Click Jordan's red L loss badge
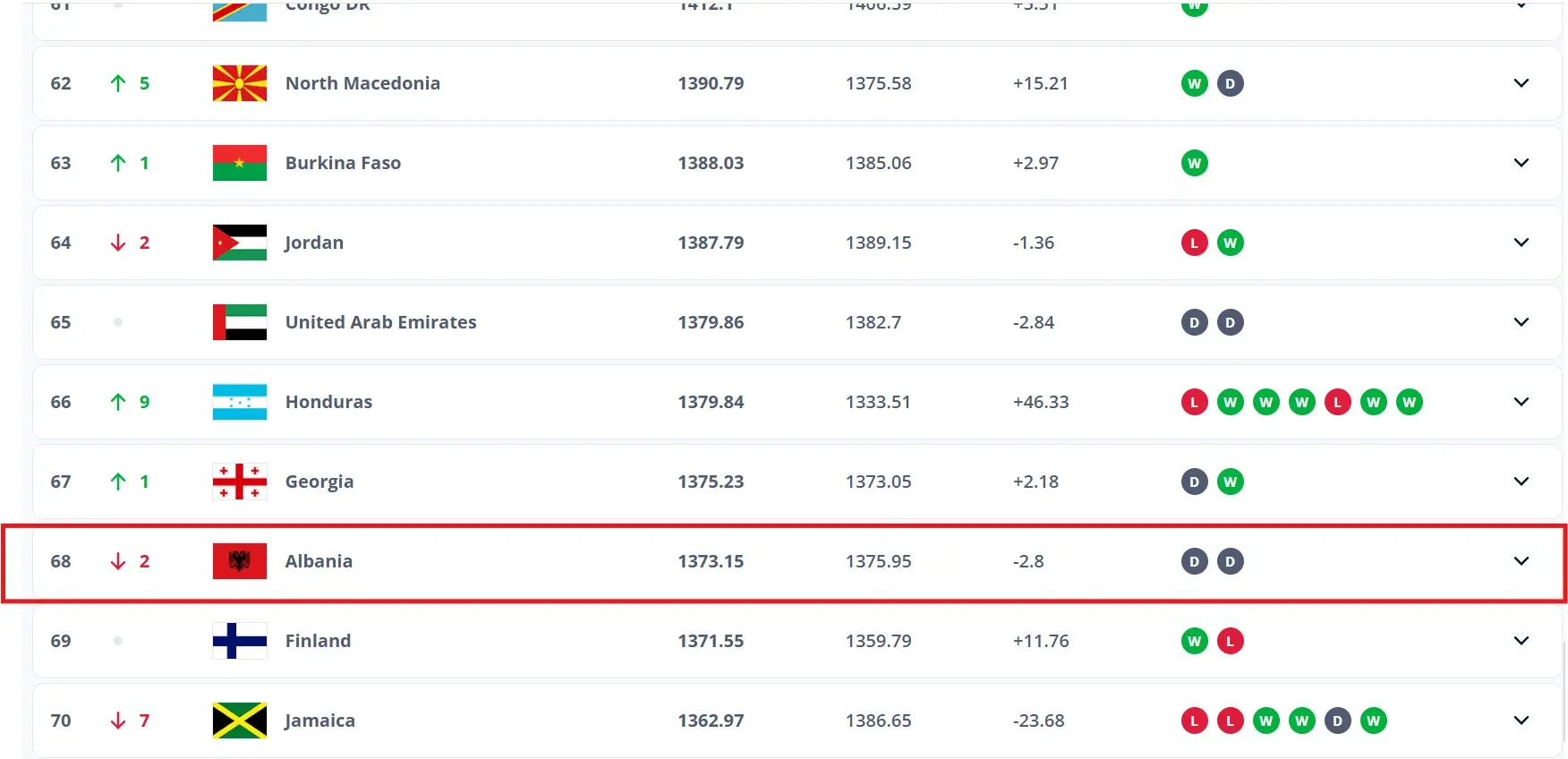Viewport: 1568px width, 759px height. click(x=1195, y=243)
